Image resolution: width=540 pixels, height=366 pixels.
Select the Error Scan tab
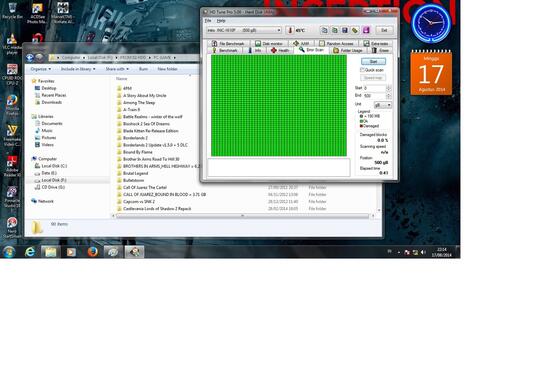click(312, 50)
